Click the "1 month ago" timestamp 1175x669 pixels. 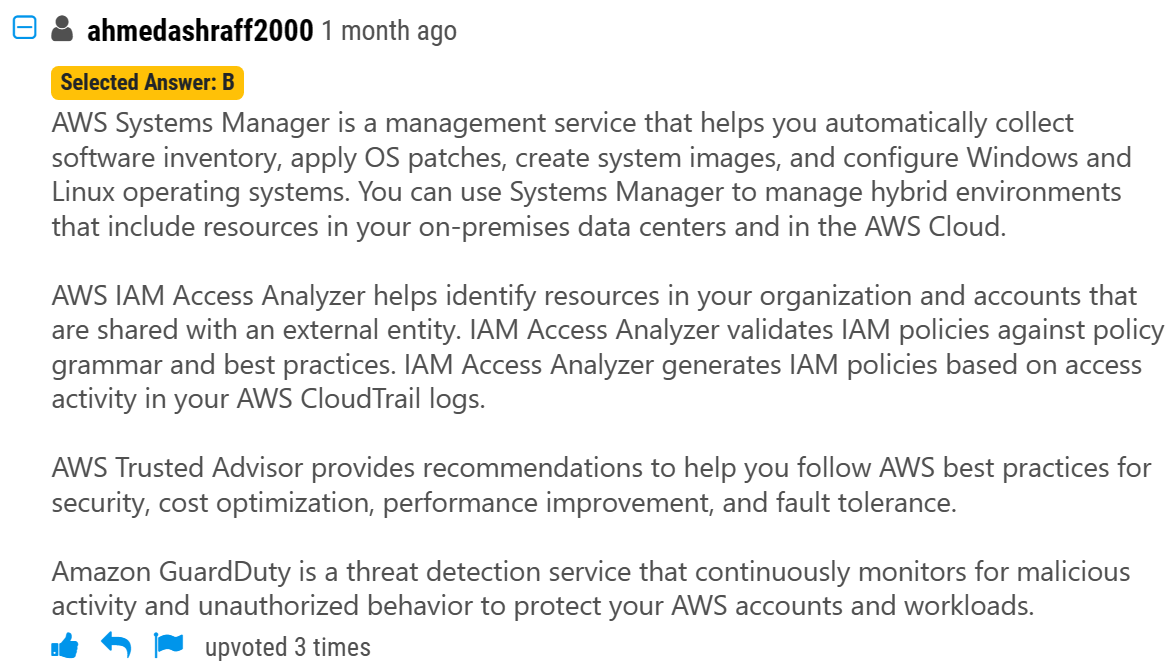389,31
